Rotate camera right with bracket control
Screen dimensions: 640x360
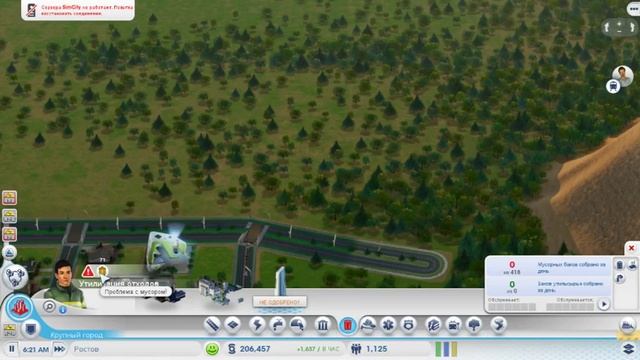(632, 27)
